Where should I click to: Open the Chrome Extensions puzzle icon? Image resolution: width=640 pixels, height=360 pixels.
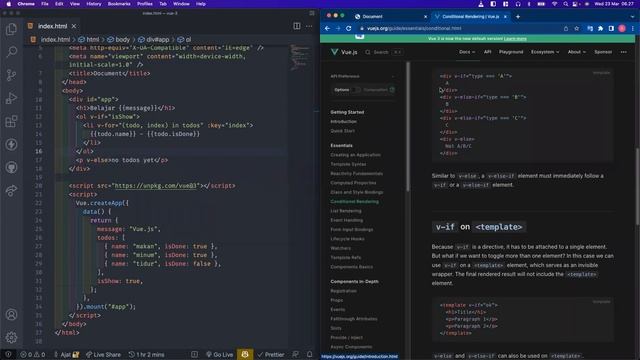(x=600, y=29)
